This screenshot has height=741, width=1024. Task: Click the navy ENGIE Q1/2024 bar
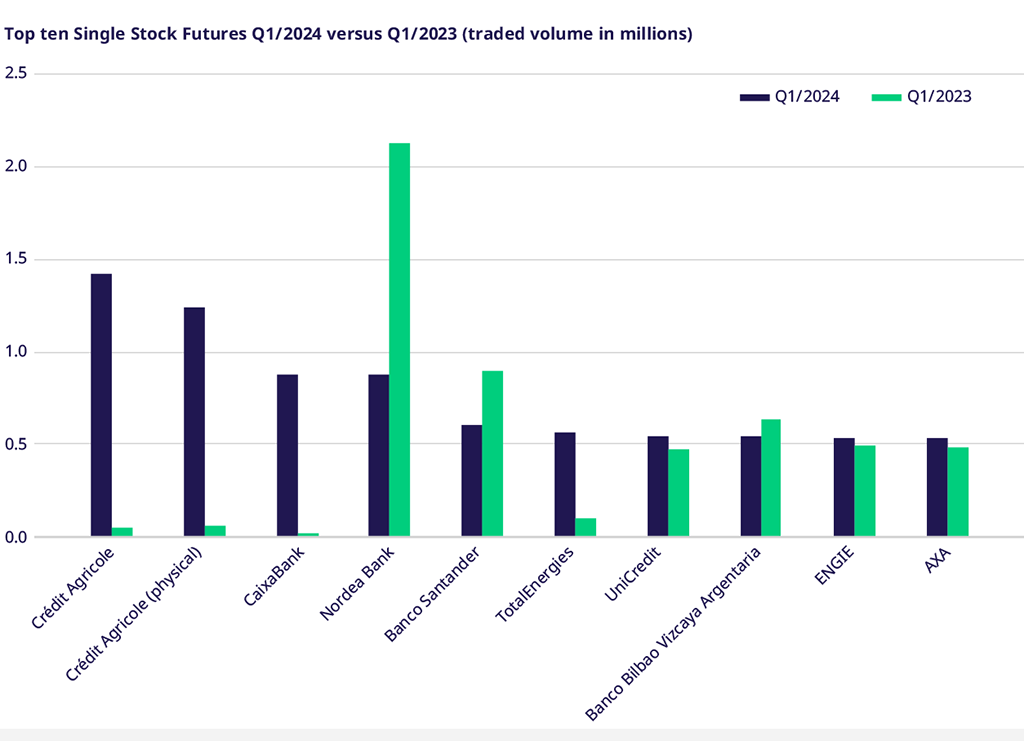pyautogui.click(x=844, y=487)
